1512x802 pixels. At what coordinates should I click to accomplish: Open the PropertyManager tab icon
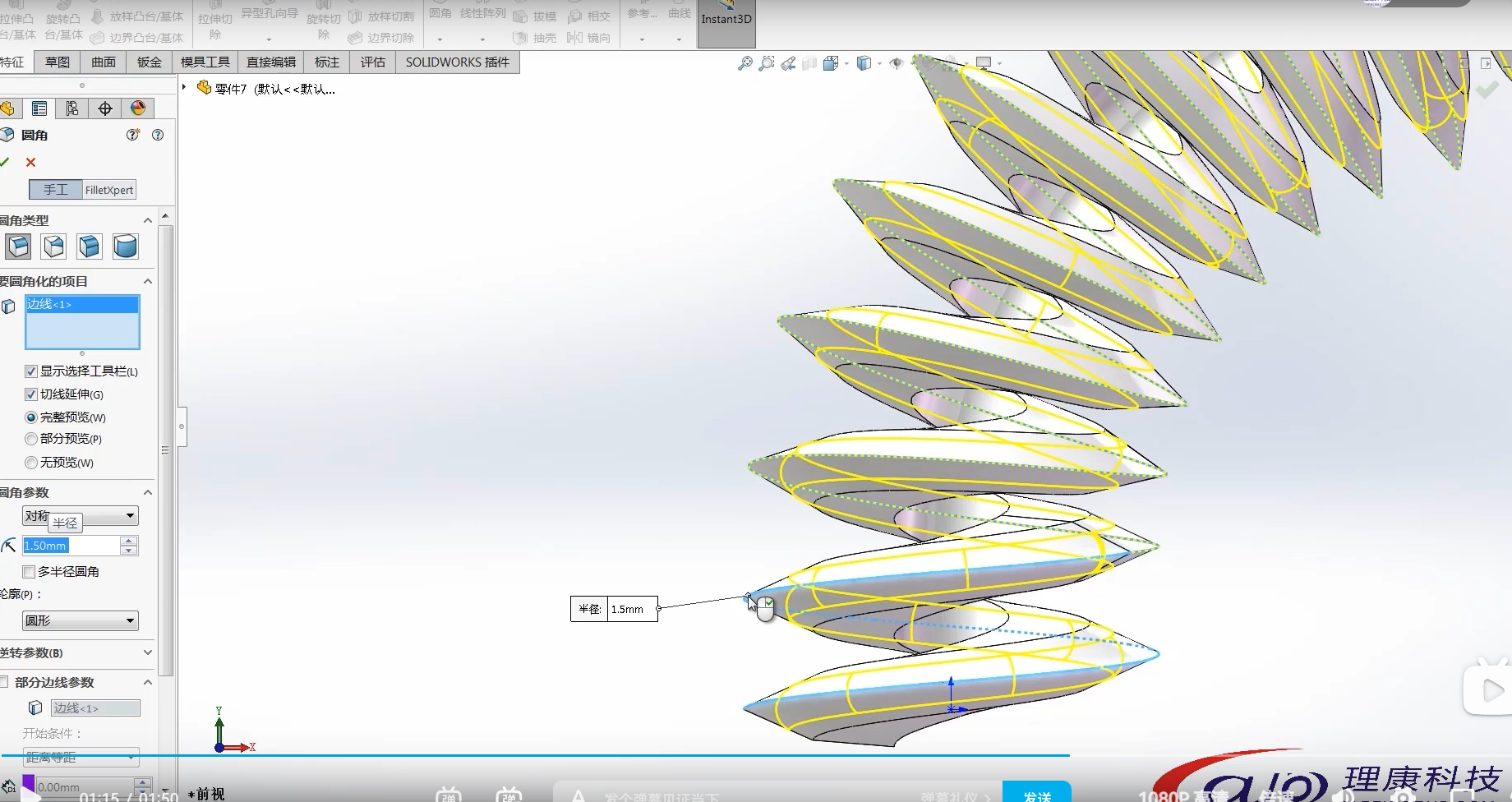pyautogui.click(x=39, y=108)
